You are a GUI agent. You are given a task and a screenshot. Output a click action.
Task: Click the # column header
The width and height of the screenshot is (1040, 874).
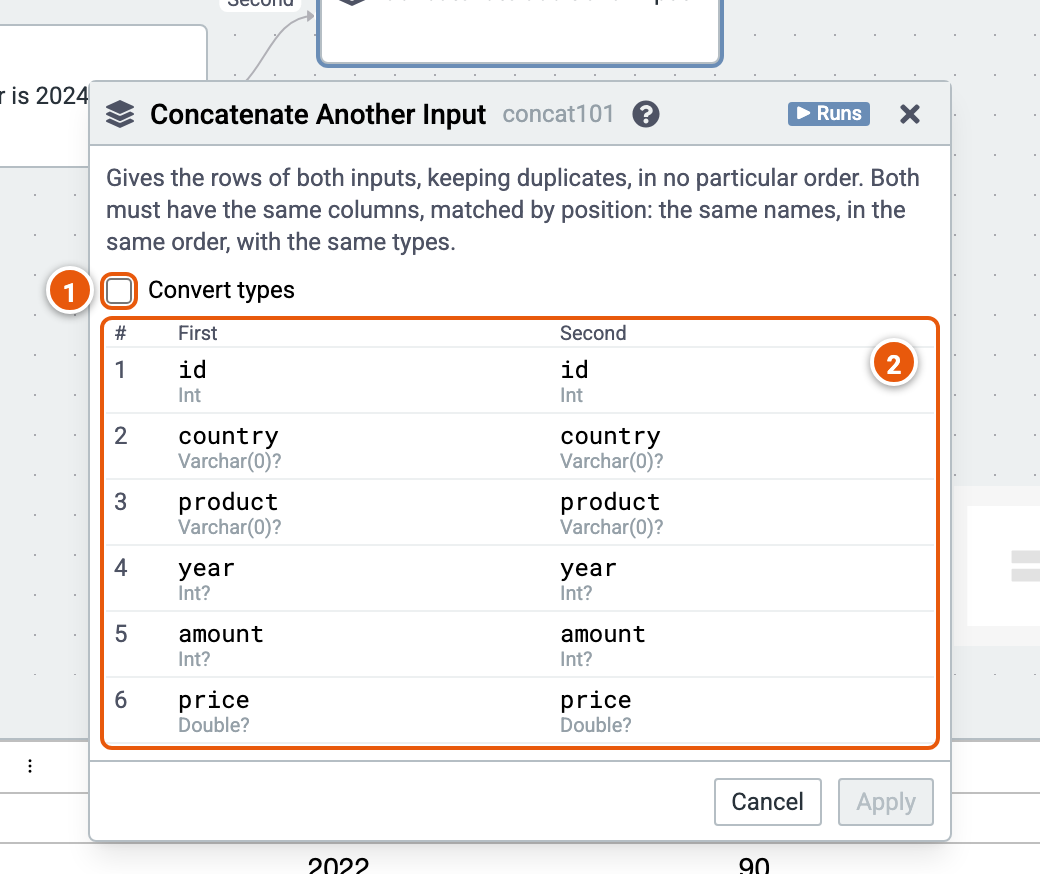(120, 333)
